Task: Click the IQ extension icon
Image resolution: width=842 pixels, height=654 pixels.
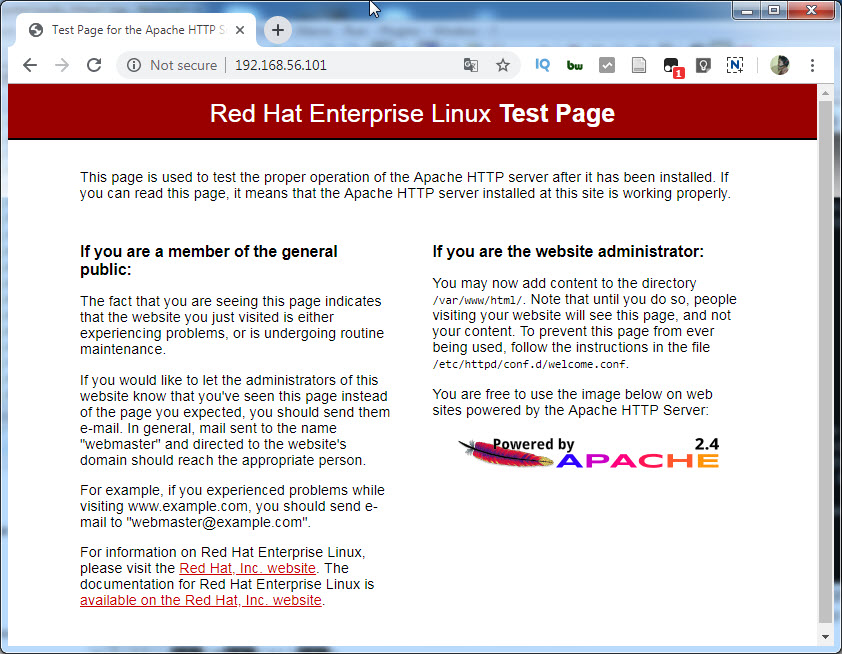Action: pyautogui.click(x=542, y=64)
